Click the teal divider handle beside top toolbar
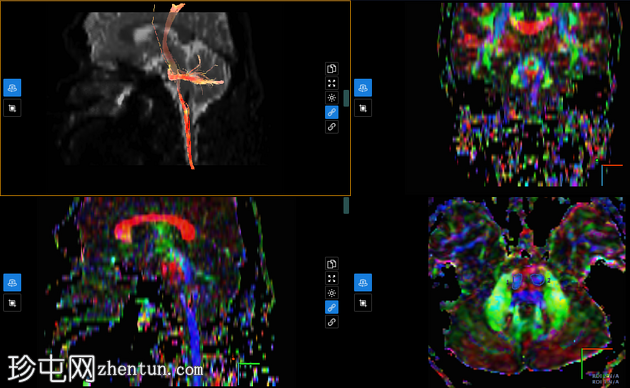 pos(346,98)
